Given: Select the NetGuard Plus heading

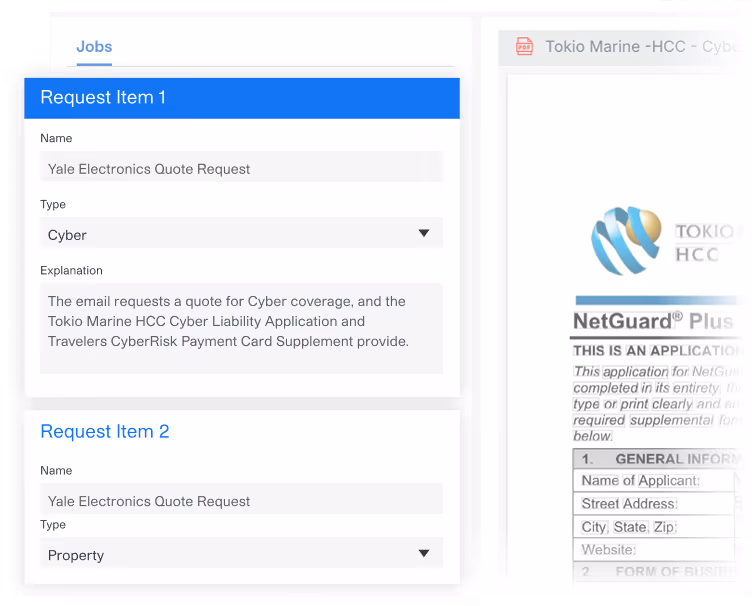Looking at the screenshot, I should tap(653, 321).
